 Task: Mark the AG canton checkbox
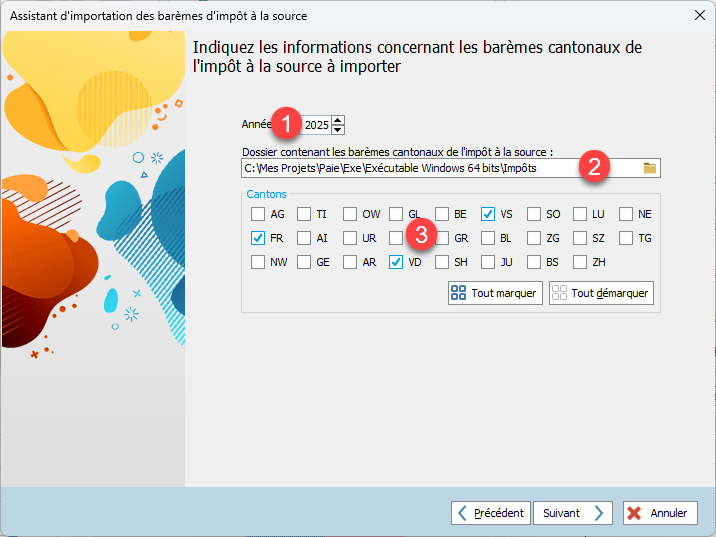[258, 214]
